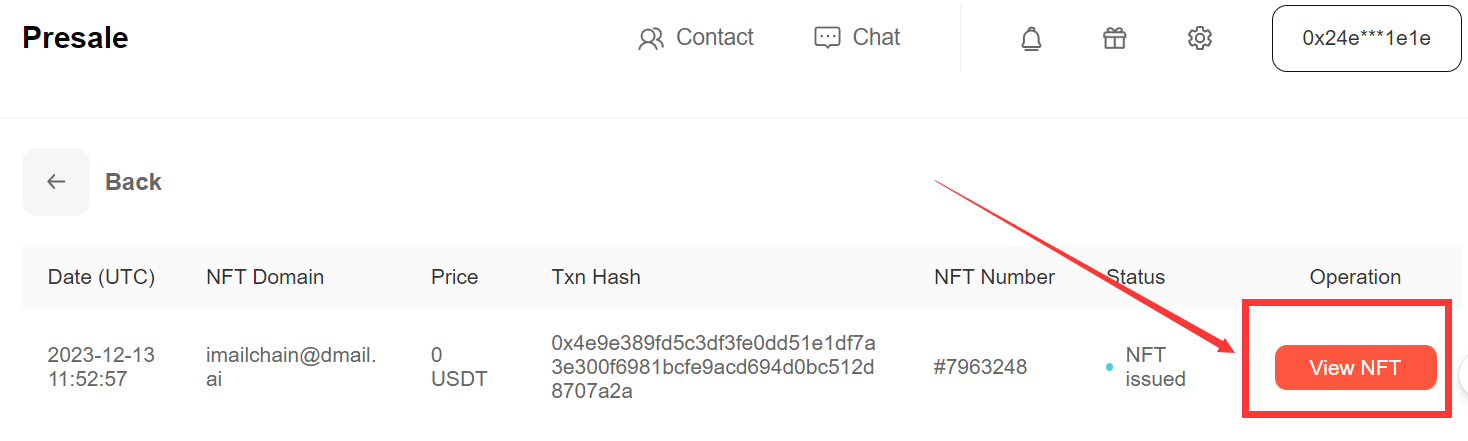Open the Chat menu item
The height and width of the screenshot is (441, 1468).
pos(857,38)
